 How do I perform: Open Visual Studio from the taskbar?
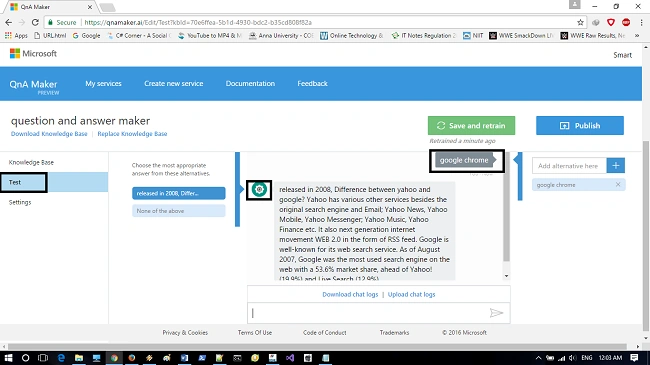290,358
